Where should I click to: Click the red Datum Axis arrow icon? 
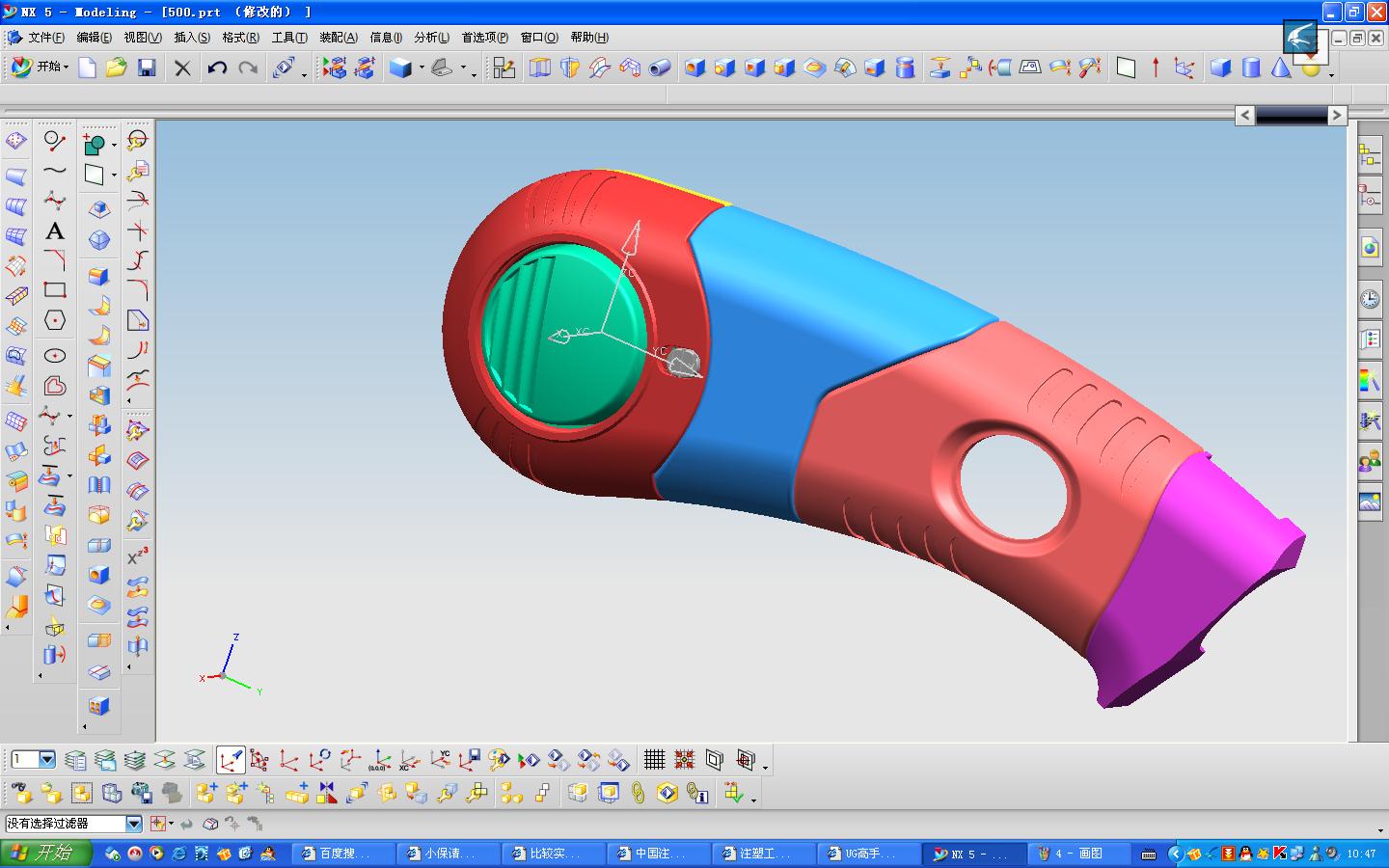coord(1156,68)
